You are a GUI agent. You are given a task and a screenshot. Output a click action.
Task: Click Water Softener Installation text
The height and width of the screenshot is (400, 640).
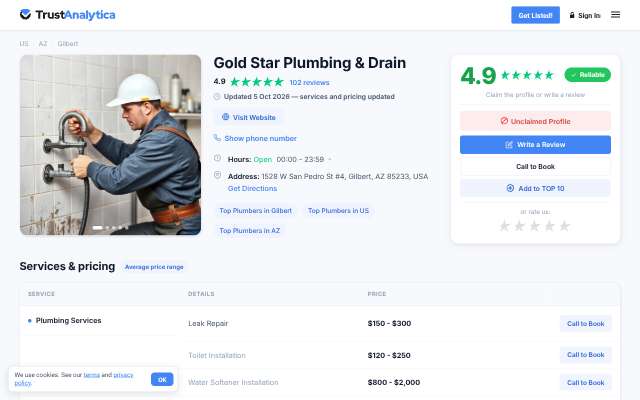point(233,382)
